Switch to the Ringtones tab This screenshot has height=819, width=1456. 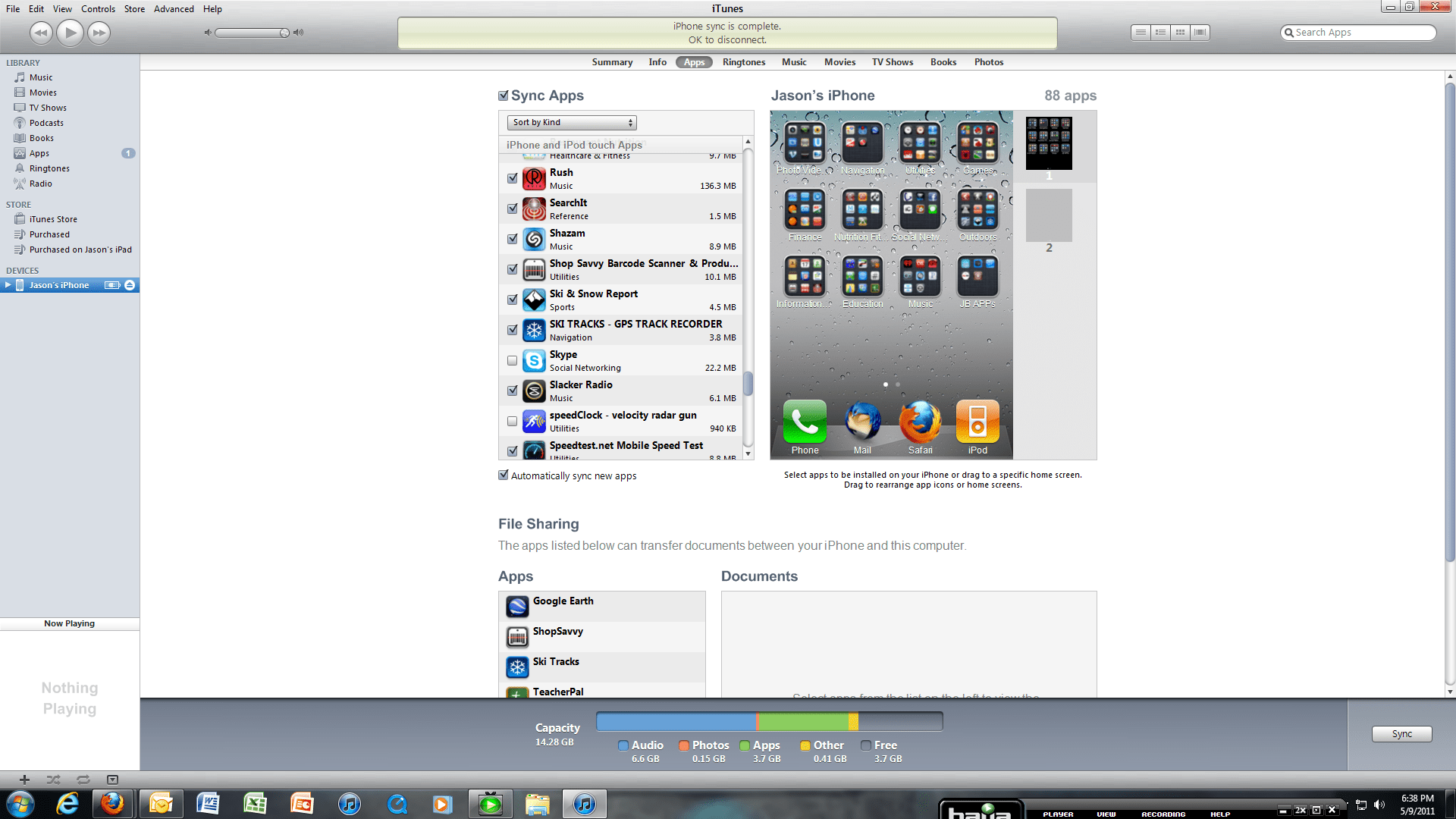pyautogui.click(x=743, y=62)
